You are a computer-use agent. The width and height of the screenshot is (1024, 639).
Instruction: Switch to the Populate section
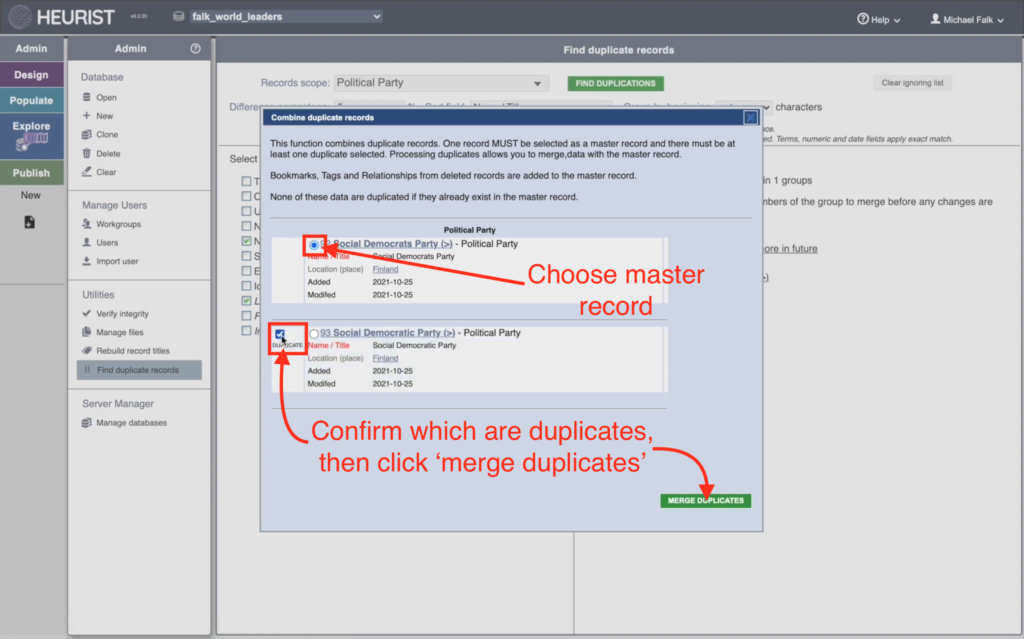click(x=31, y=100)
